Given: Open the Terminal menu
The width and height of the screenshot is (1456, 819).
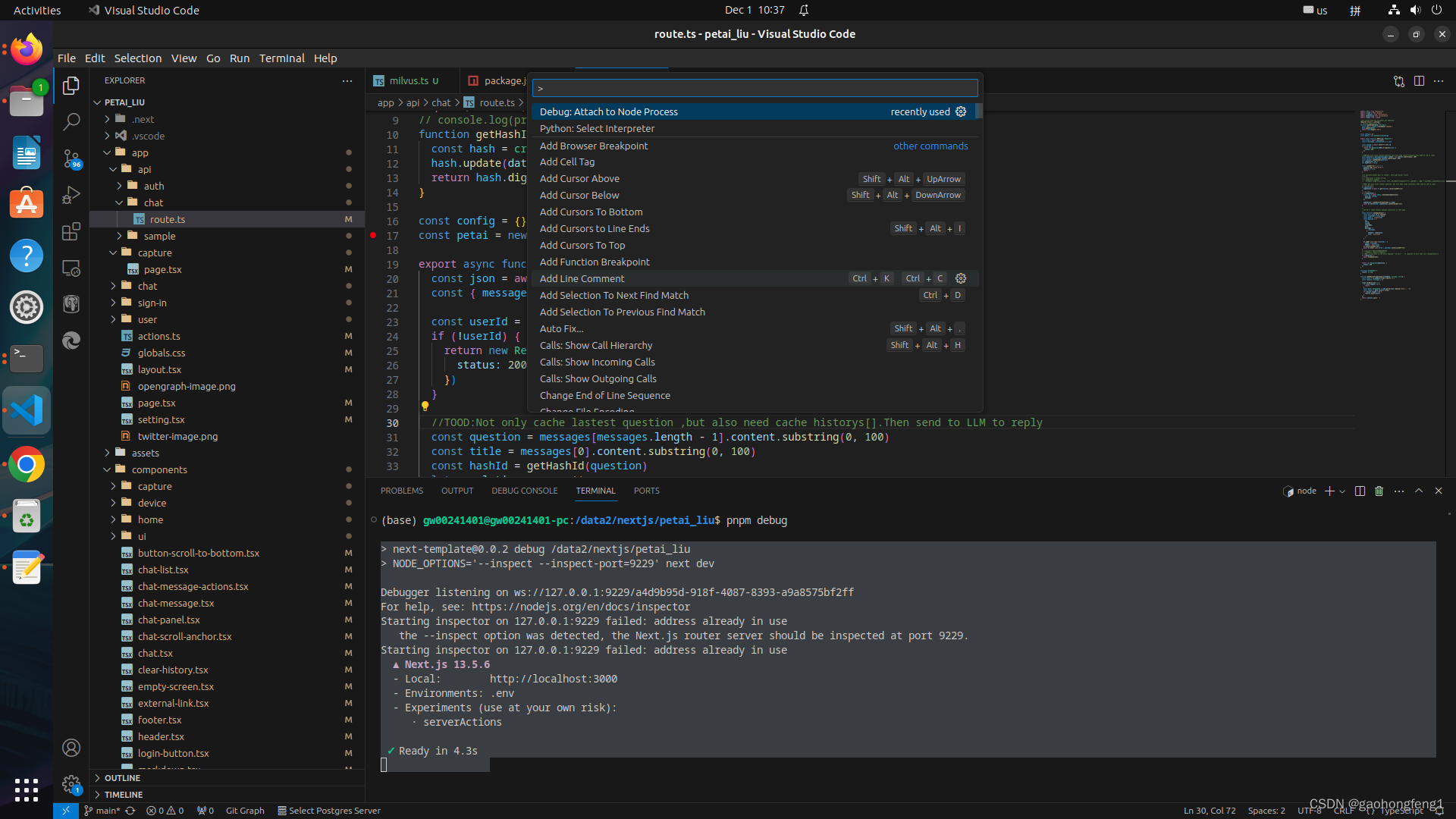Looking at the screenshot, I should pyautogui.click(x=281, y=58).
